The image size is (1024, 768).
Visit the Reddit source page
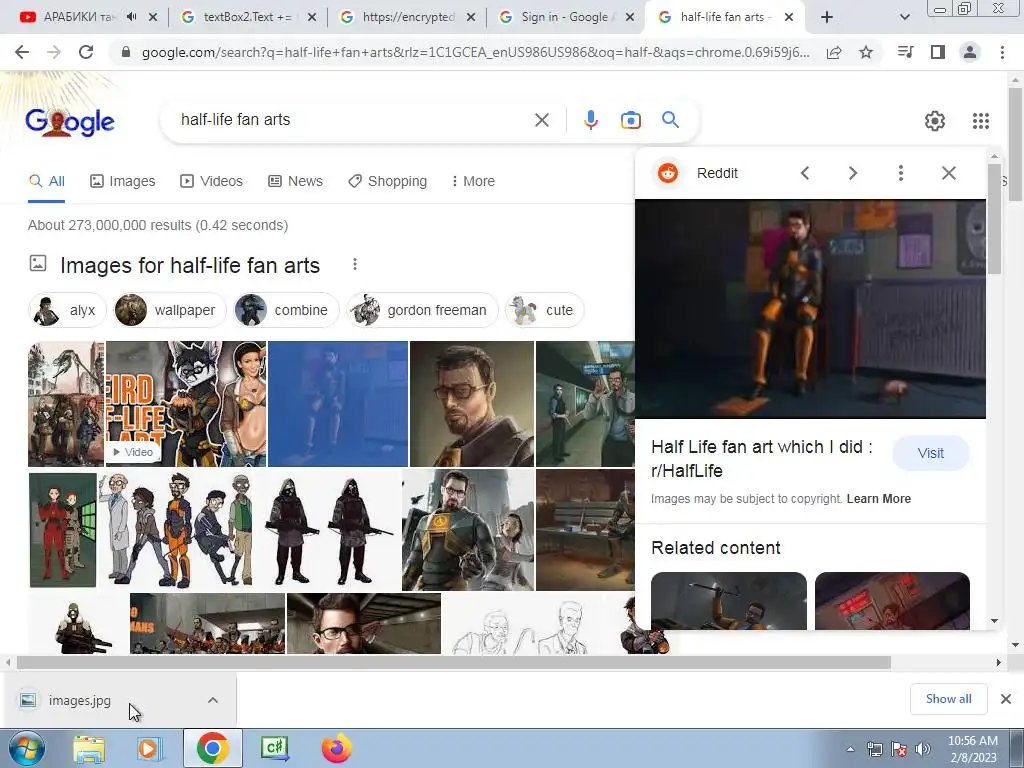click(931, 453)
